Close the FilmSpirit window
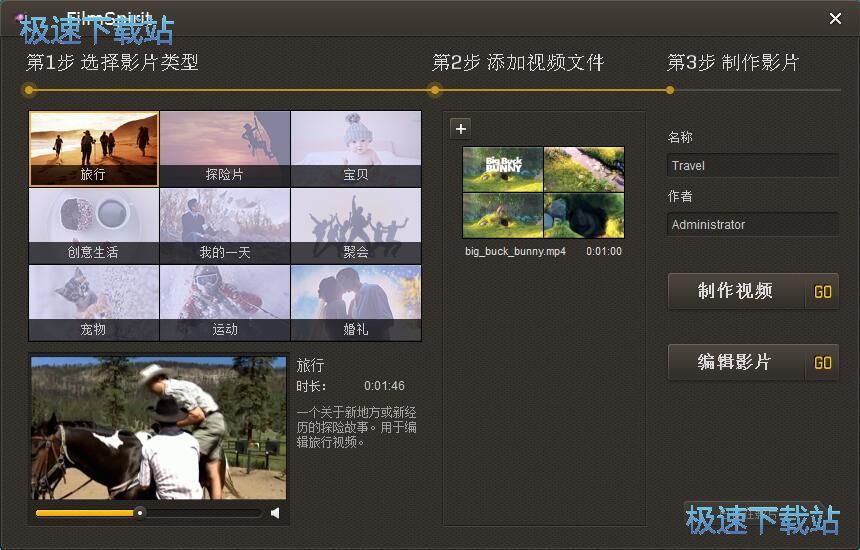860x550 pixels. pos(835,19)
